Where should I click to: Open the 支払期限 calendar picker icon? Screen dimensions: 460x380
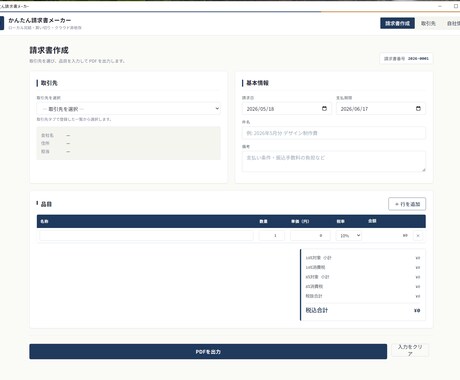pyautogui.click(x=418, y=108)
